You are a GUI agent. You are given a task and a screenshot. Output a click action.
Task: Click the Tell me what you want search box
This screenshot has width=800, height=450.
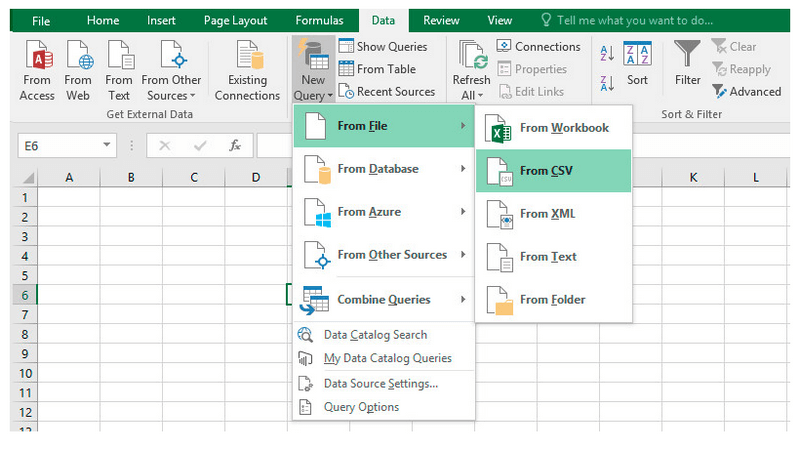[x=634, y=20]
